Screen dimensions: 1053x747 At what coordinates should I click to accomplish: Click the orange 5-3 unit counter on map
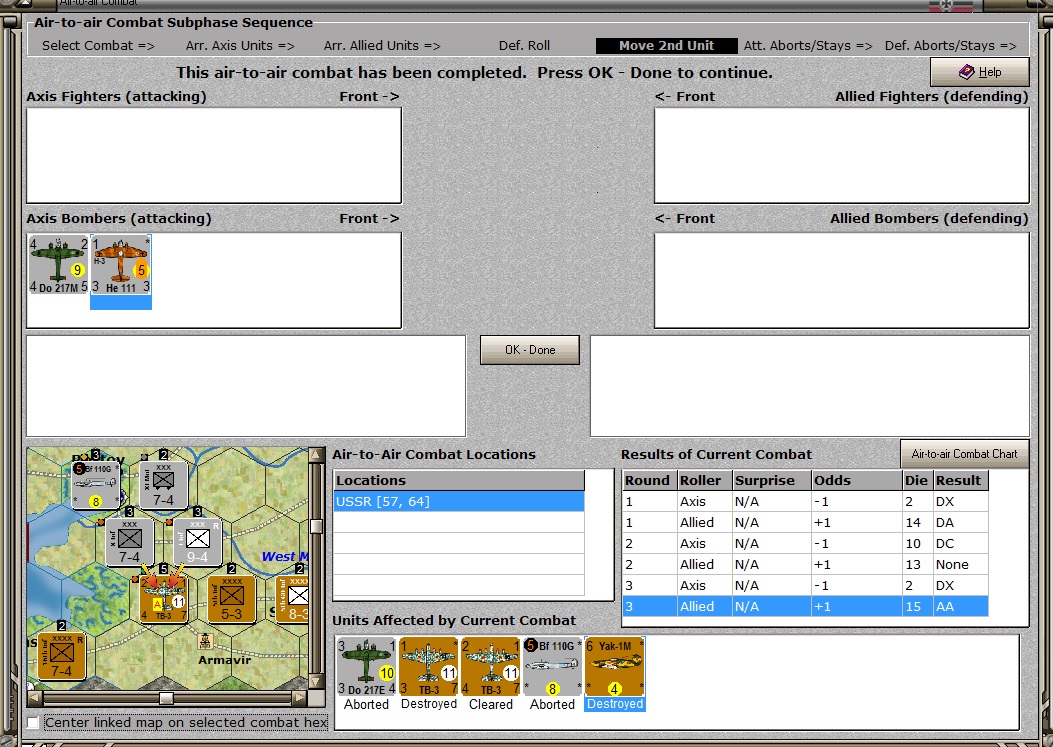[x=232, y=599]
